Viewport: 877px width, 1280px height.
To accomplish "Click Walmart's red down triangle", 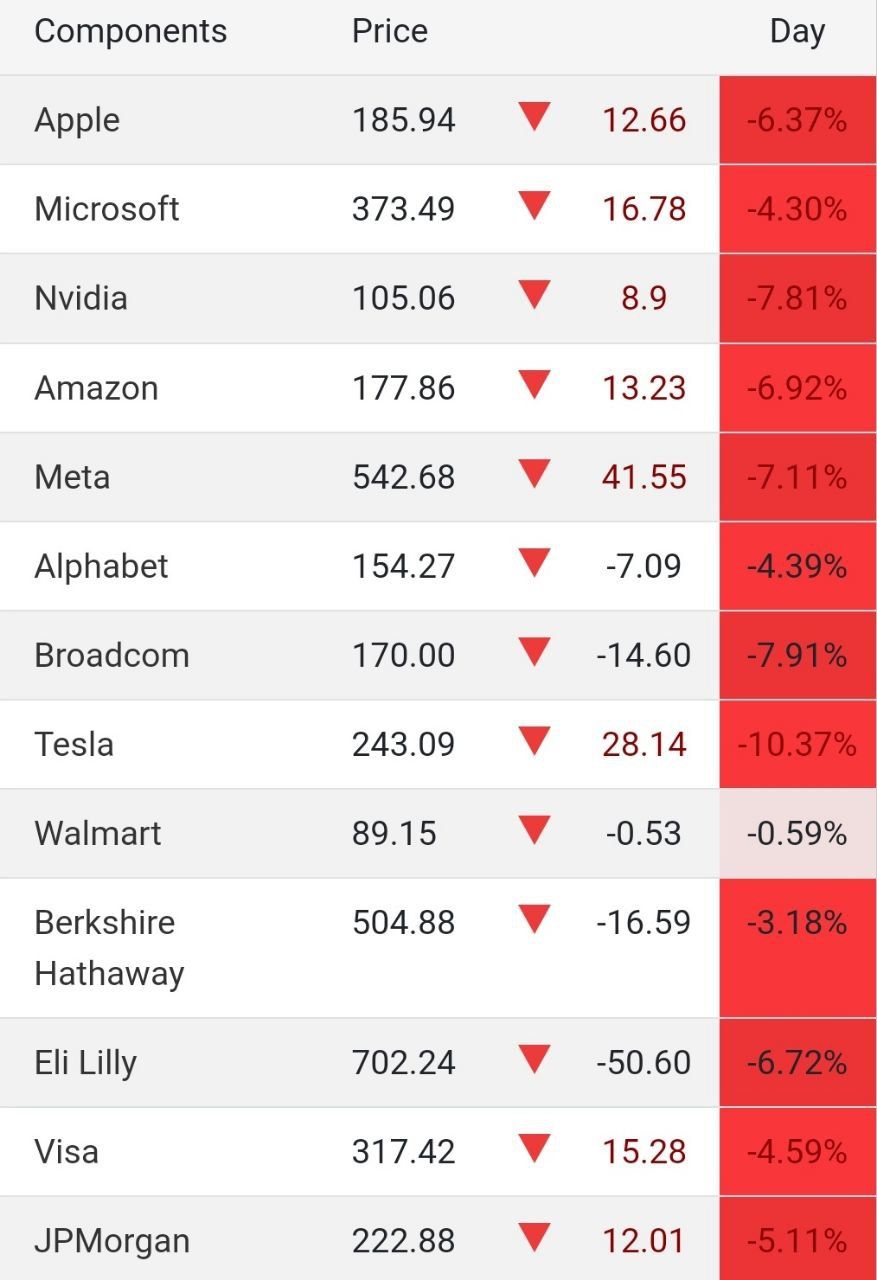I will click(x=535, y=830).
